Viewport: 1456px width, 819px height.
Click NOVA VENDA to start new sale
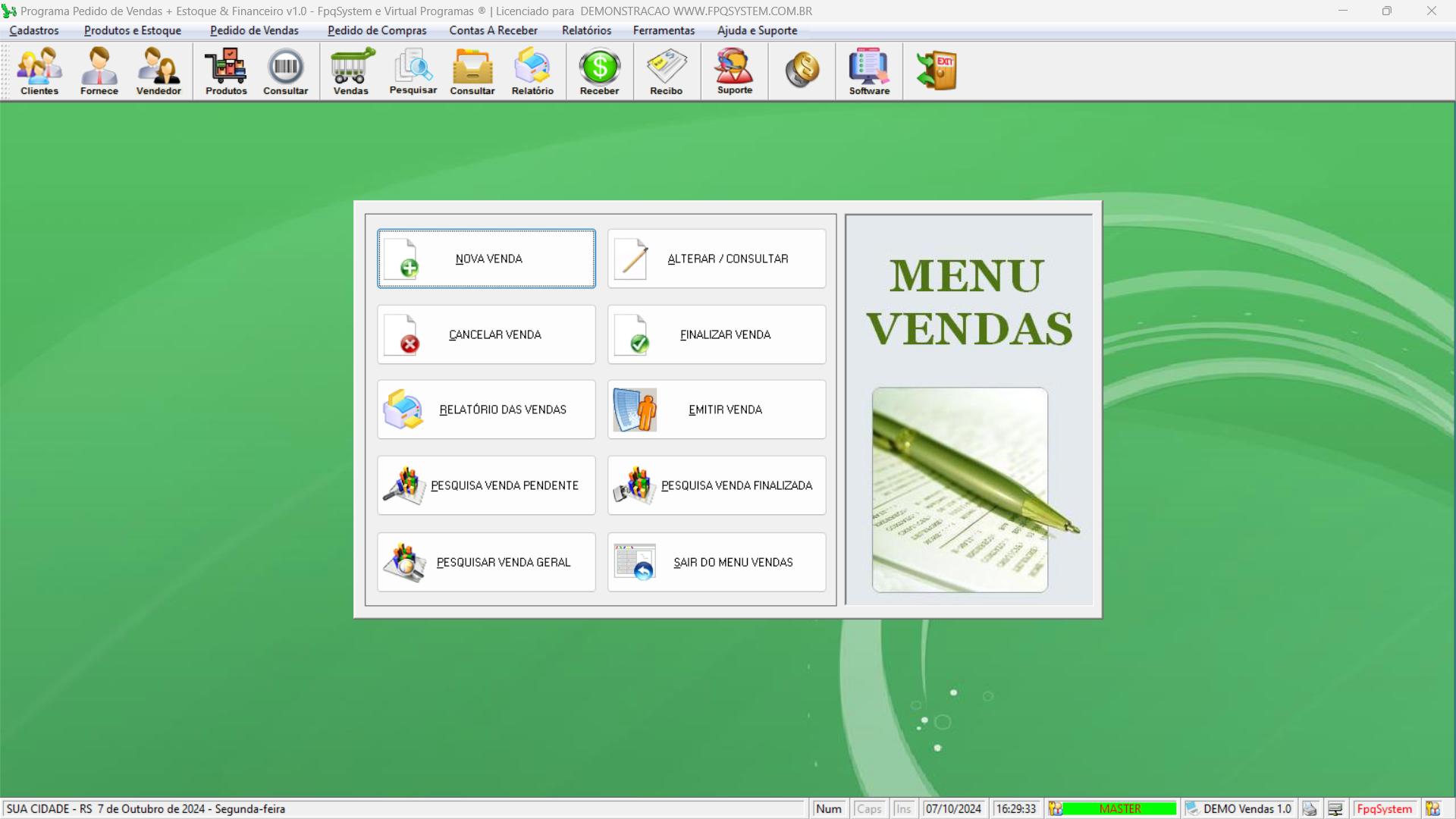487,258
